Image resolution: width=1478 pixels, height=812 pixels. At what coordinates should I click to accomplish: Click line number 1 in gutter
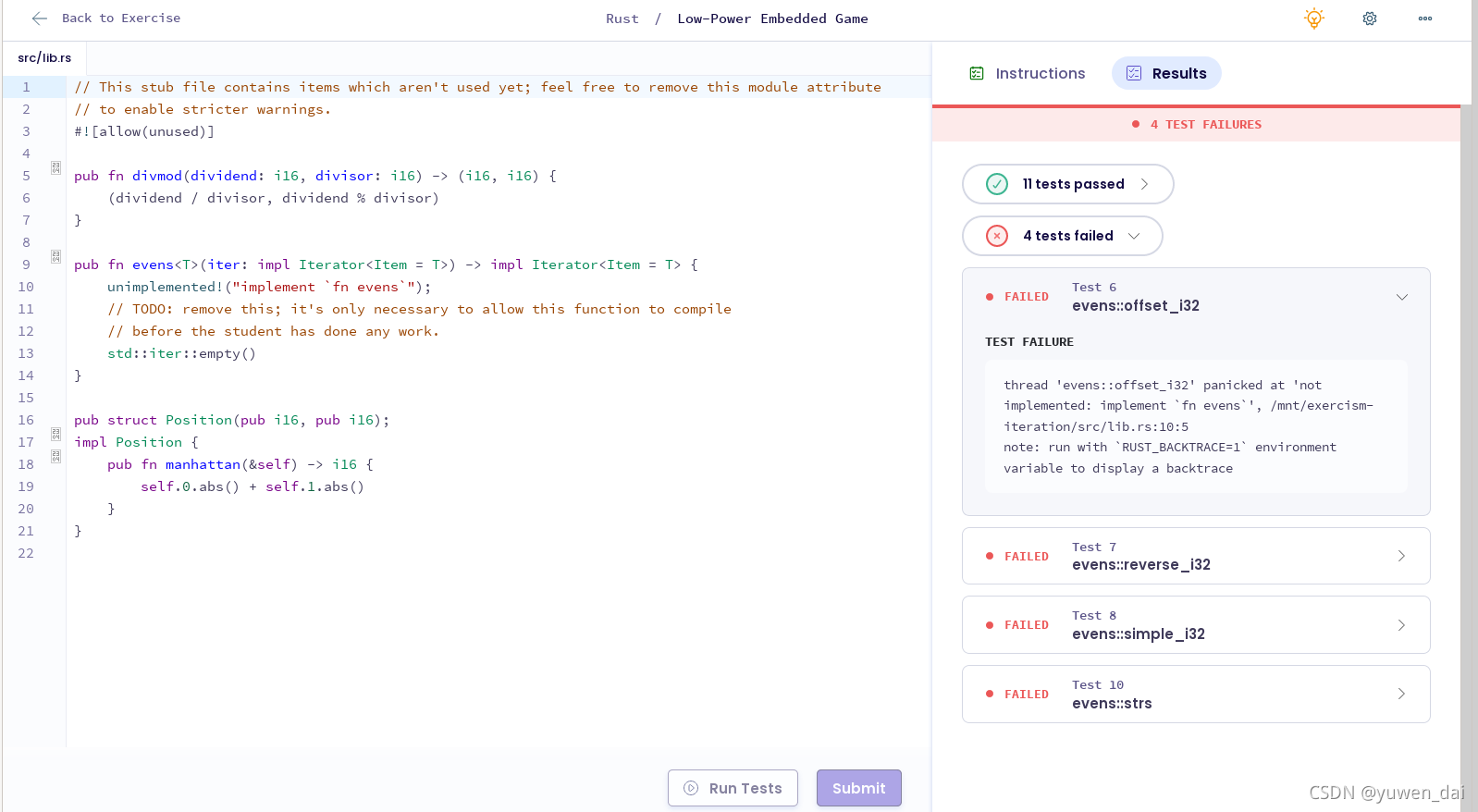(26, 87)
